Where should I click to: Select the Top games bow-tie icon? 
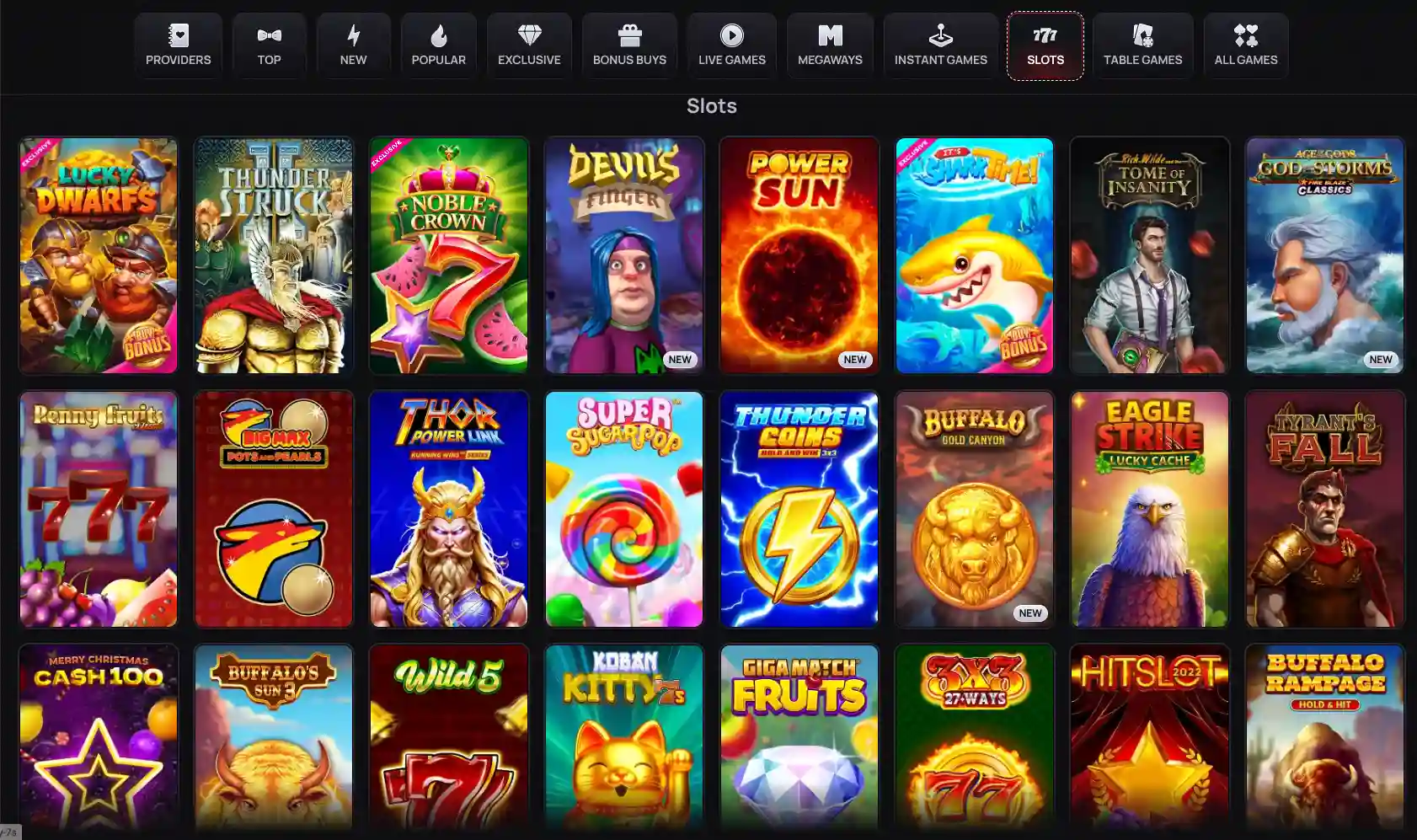[x=270, y=35]
